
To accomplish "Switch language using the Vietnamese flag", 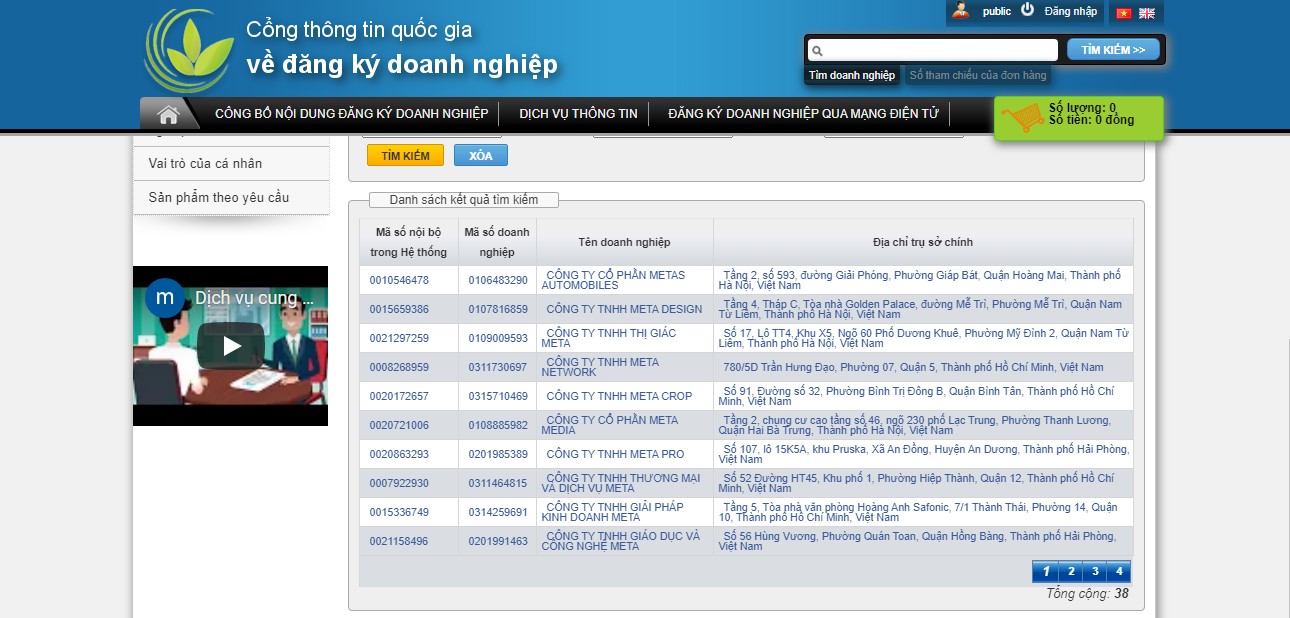I will pos(1123,13).
